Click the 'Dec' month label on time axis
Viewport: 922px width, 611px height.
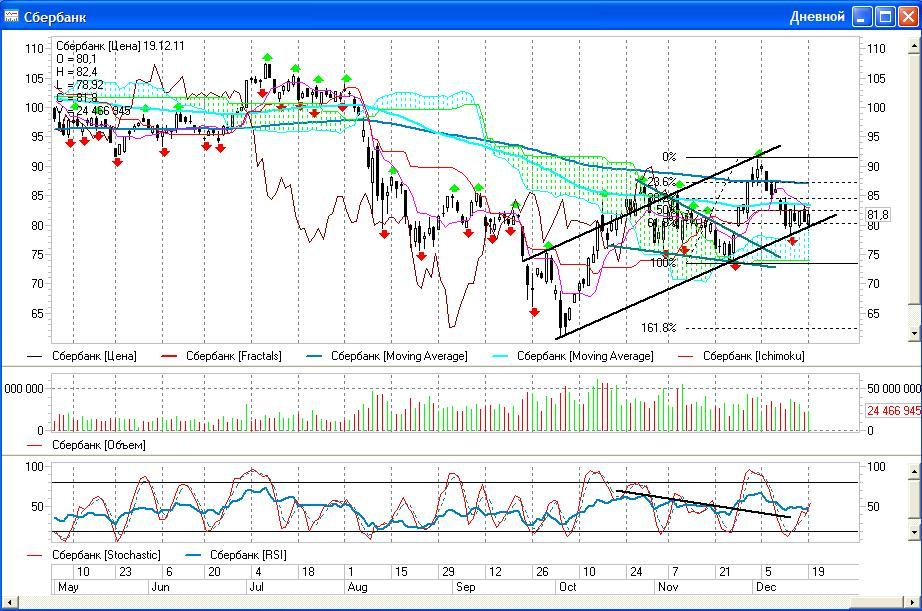pos(766,587)
